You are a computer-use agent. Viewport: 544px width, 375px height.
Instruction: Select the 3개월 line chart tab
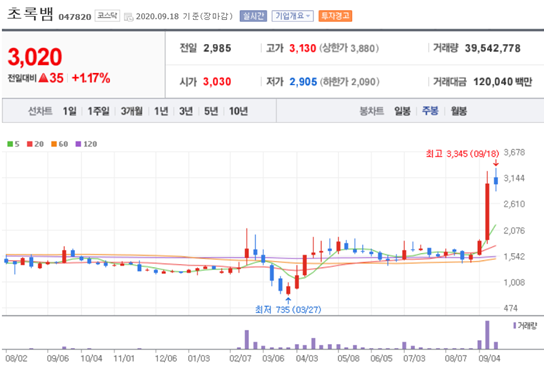point(131,111)
